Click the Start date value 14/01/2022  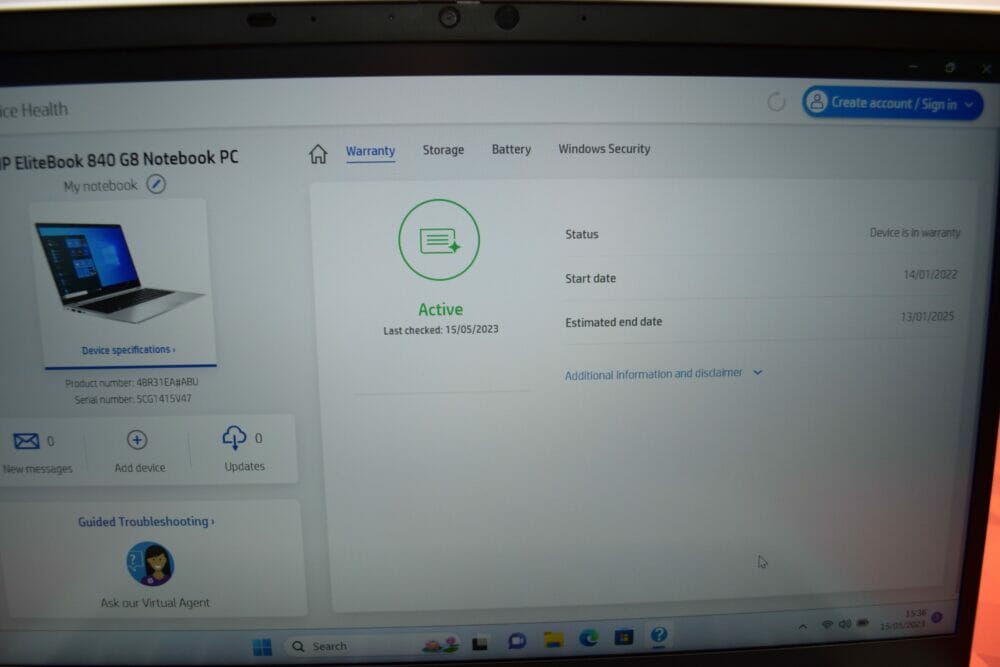click(x=930, y=275)
